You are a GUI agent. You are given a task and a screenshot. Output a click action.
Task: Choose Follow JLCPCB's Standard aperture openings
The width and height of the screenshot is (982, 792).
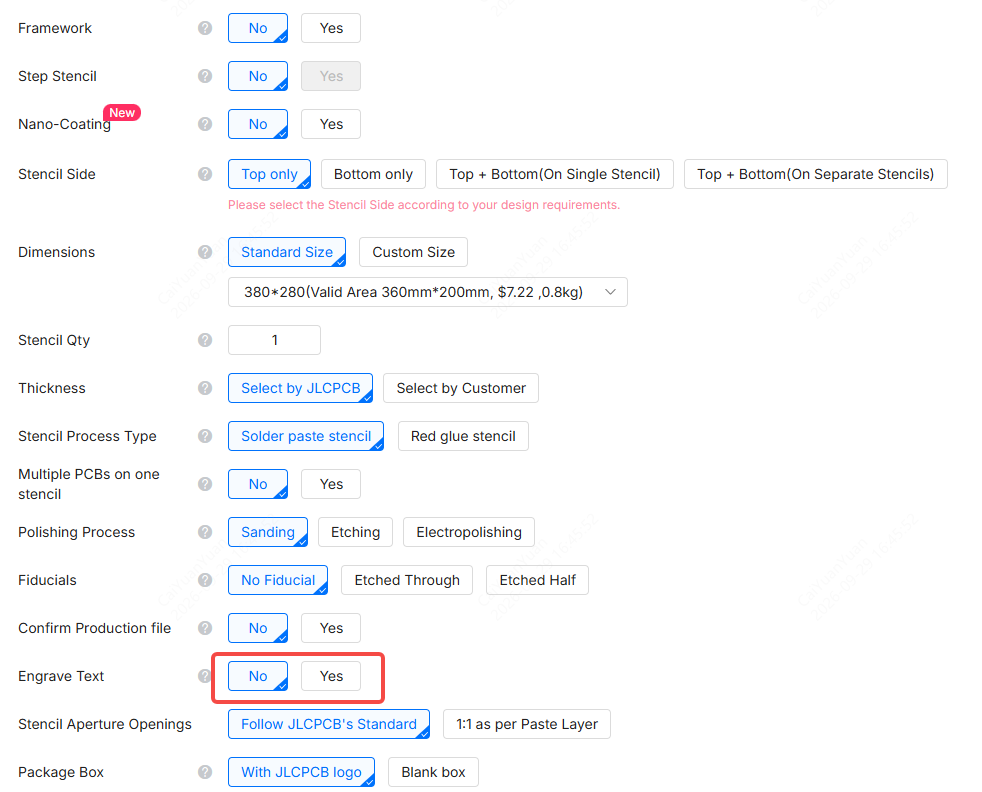(329, 724)
